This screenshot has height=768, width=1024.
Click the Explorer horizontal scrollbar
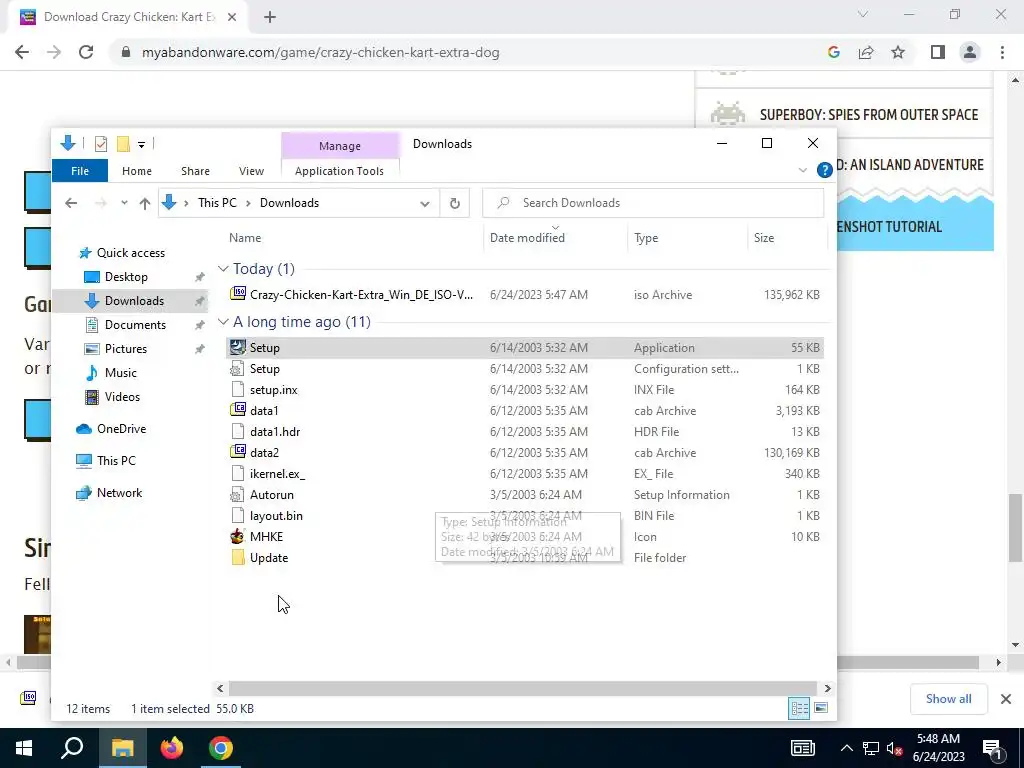point(523,688)
